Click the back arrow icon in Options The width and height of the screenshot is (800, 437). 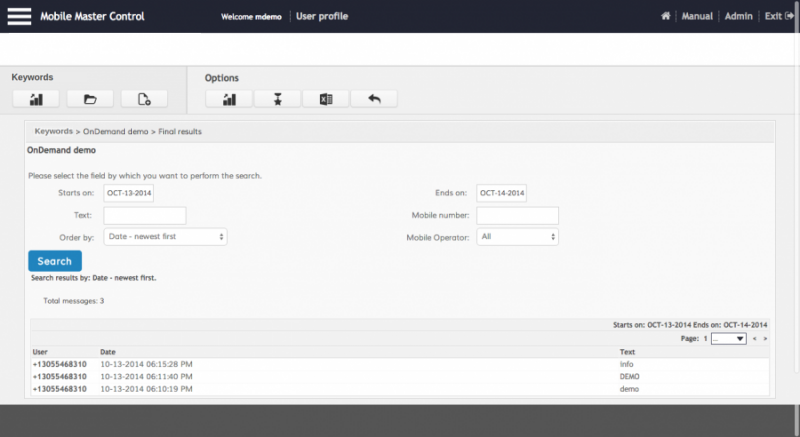[x=374, y=99]
